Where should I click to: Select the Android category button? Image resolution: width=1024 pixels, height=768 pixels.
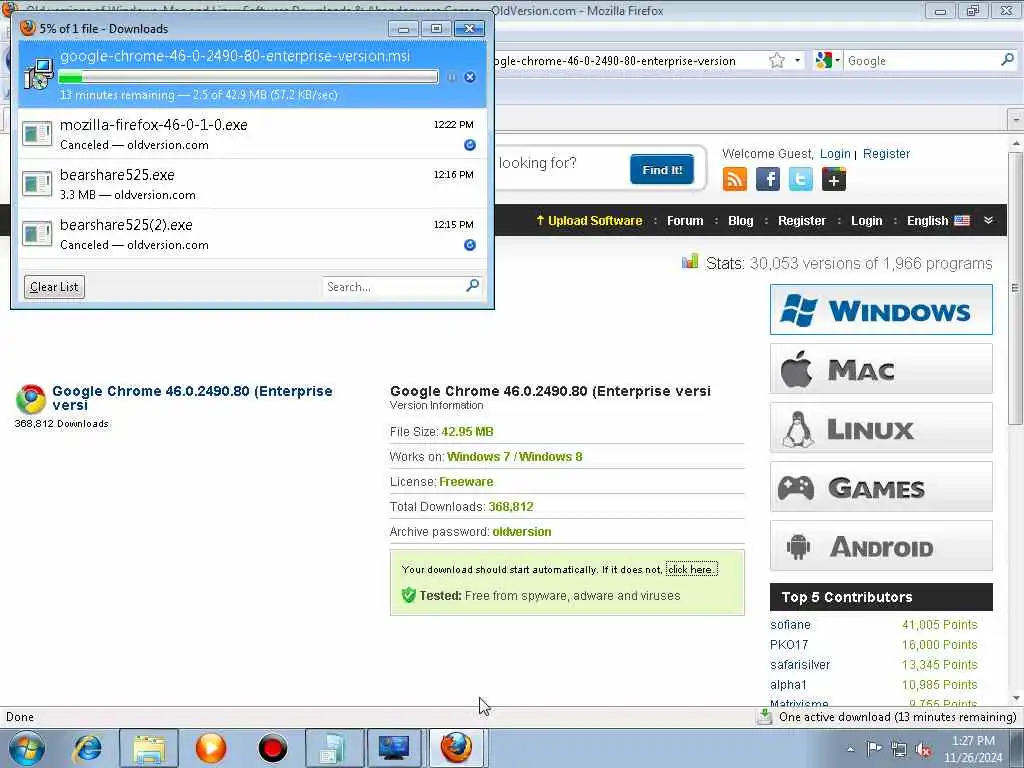point(881,546)
